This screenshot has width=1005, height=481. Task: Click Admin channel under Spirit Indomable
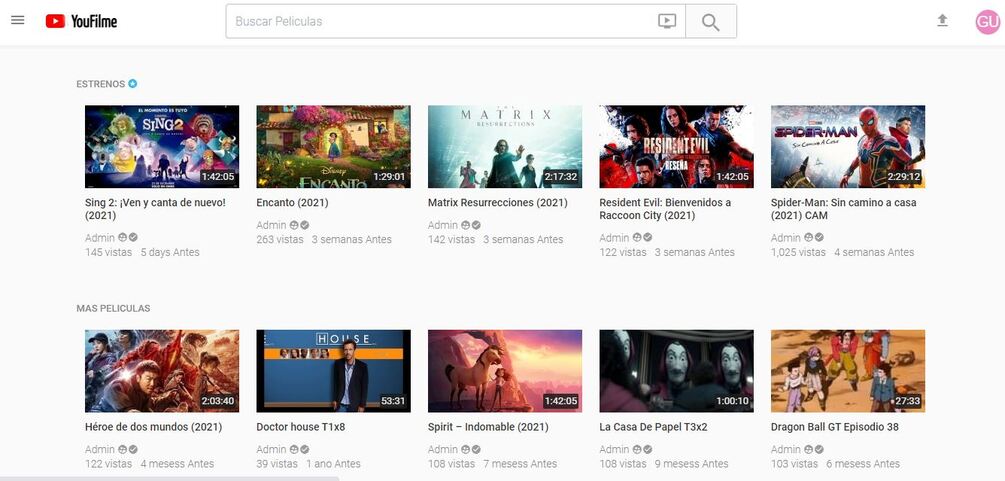[443, 450]
